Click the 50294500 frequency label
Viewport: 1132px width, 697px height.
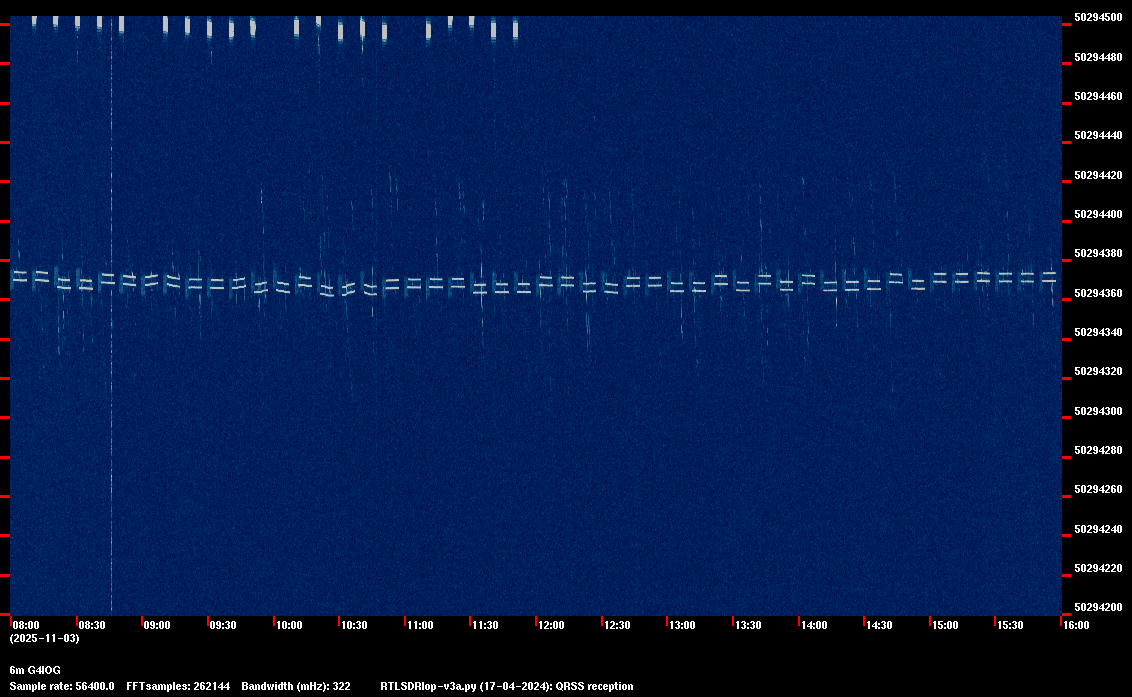point(1098,17)
